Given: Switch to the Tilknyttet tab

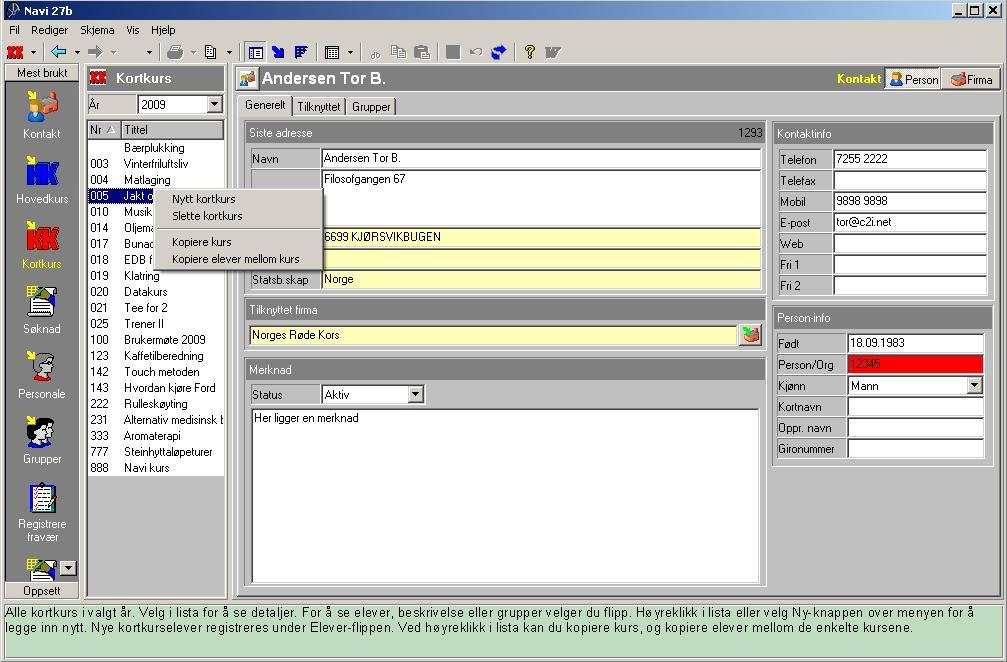Looking at the screenshot, I should (x=319, y=107).
